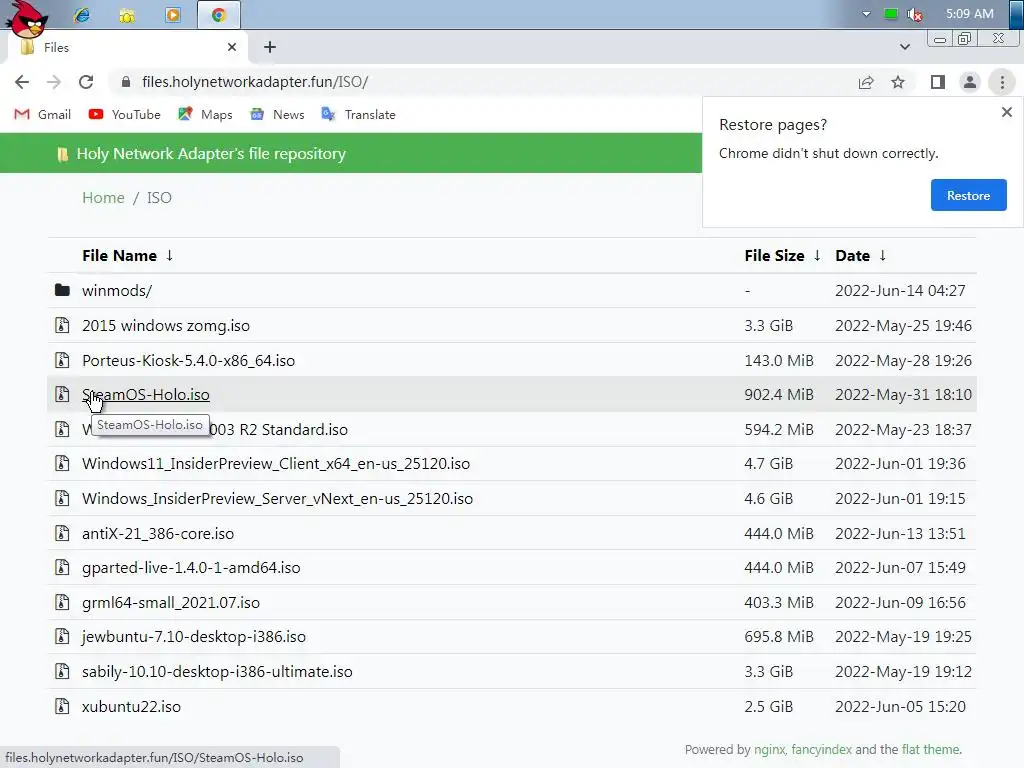The width and height of the screenshot is (1024, 768).
Task: Open the side panel icon
Action: click(938, 82)
